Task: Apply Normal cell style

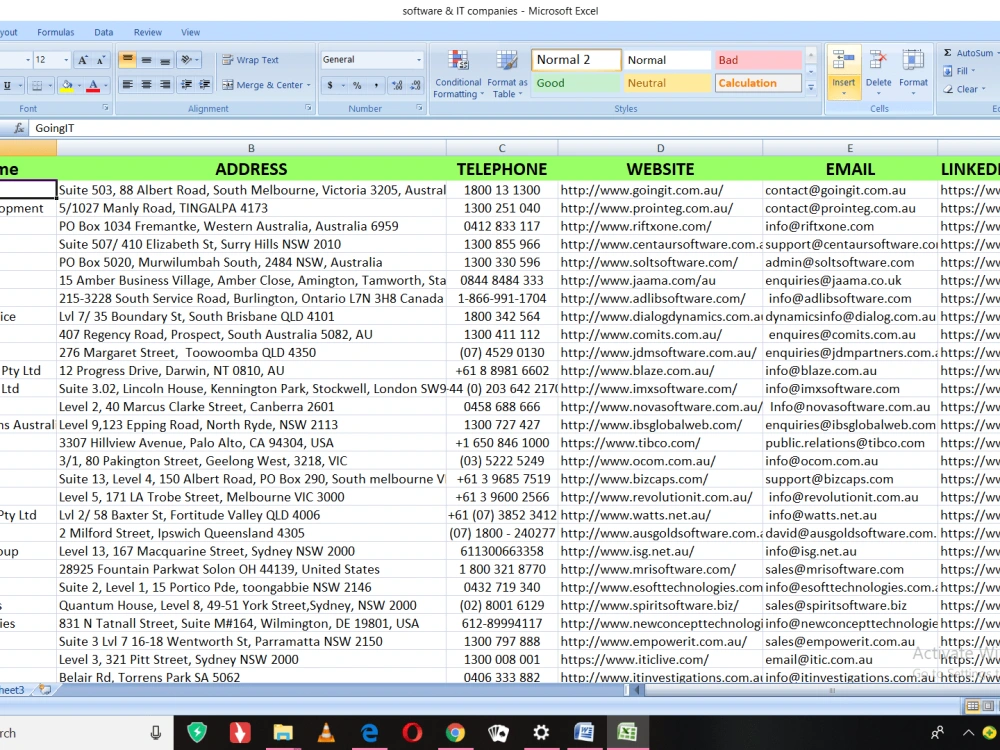Action: pyautogui.click(x=666, y=60)
